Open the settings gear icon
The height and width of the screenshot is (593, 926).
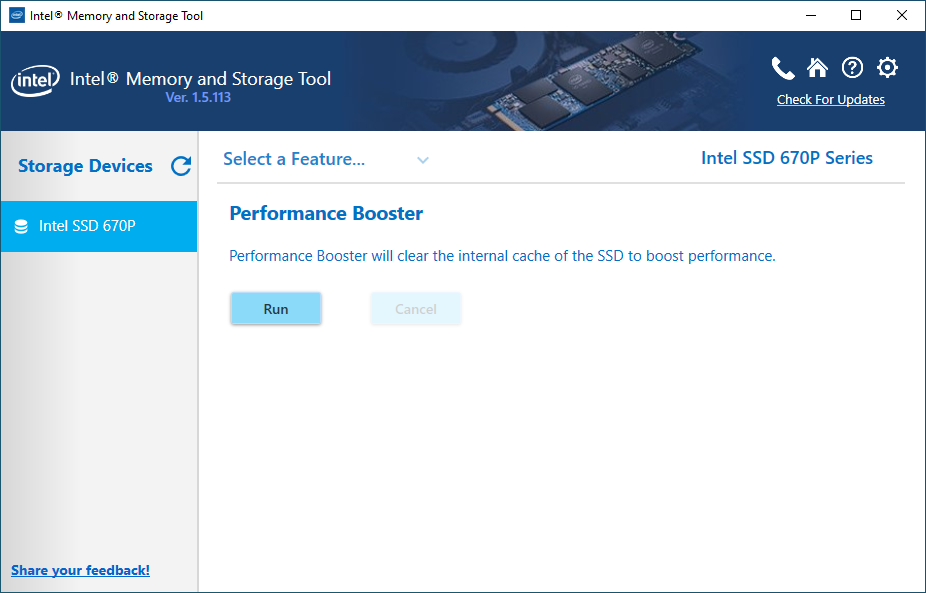887,67
